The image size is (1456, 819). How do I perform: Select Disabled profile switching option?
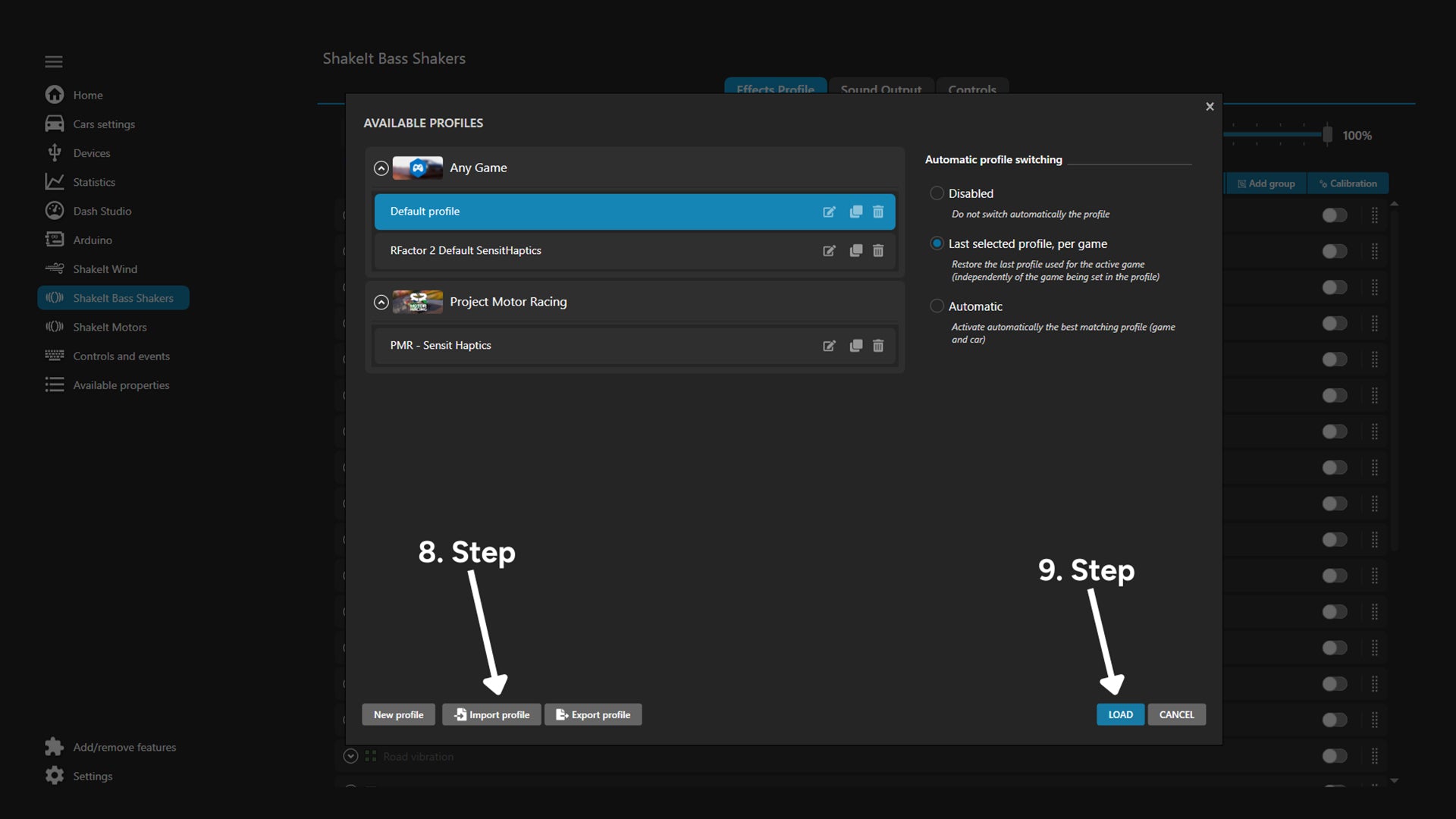coord(937,193)
